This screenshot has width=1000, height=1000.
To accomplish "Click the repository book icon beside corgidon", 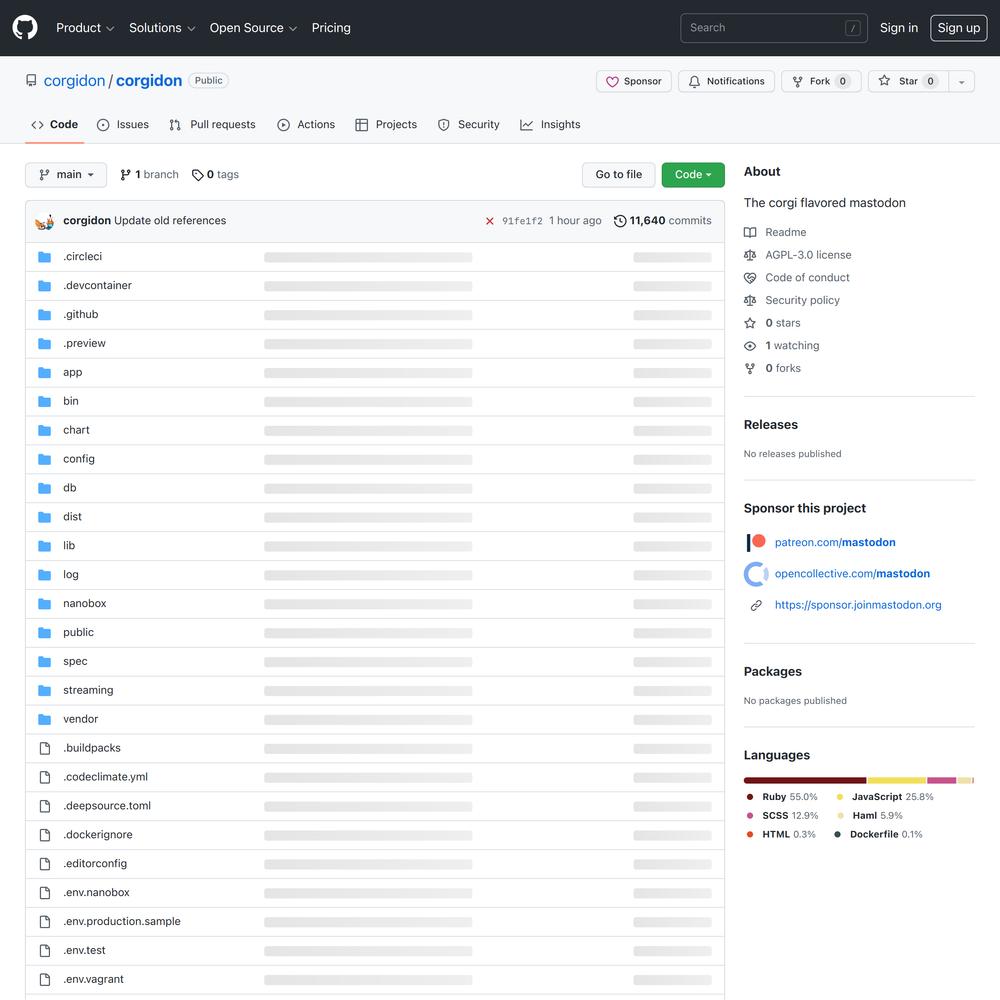I will pos(31,80).
